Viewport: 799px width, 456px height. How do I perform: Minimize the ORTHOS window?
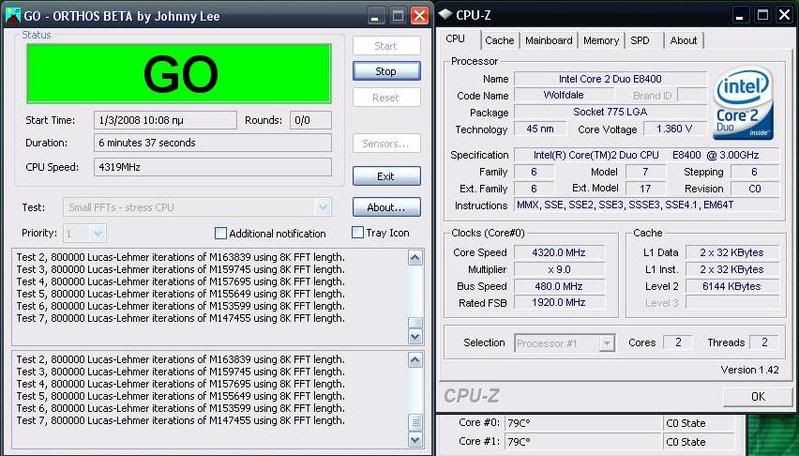[376, 16]
